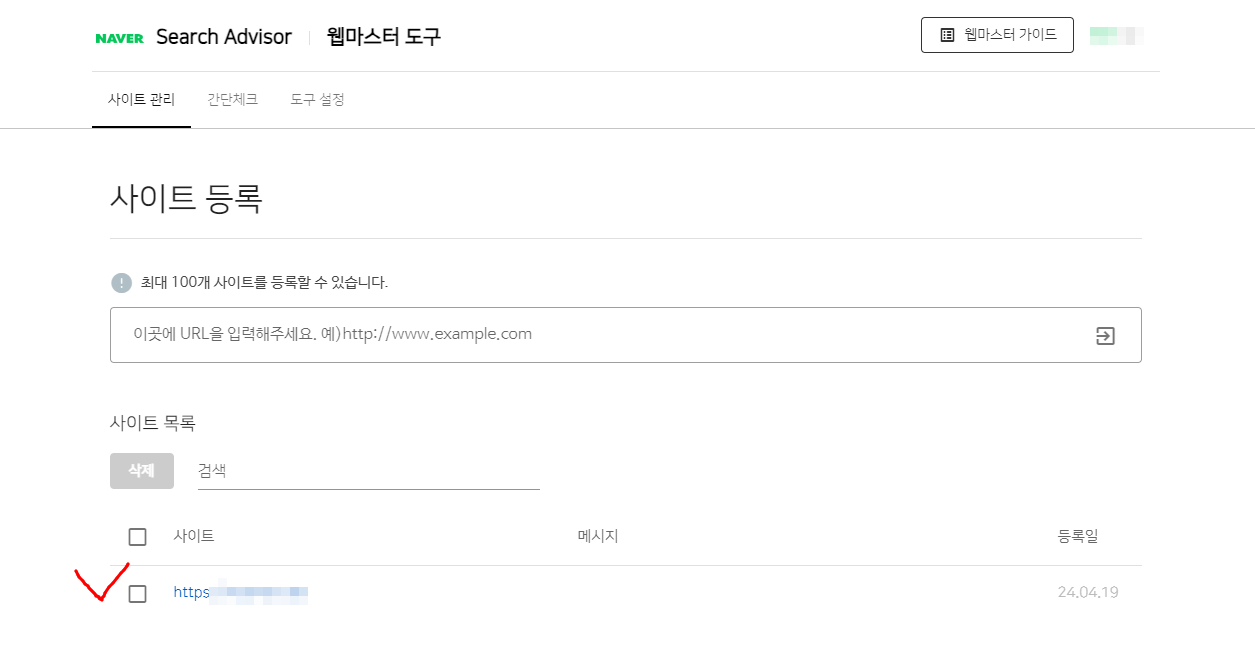Click the submit arrow icon in URL field
1255x653 pixels.
coord(1104,336)
